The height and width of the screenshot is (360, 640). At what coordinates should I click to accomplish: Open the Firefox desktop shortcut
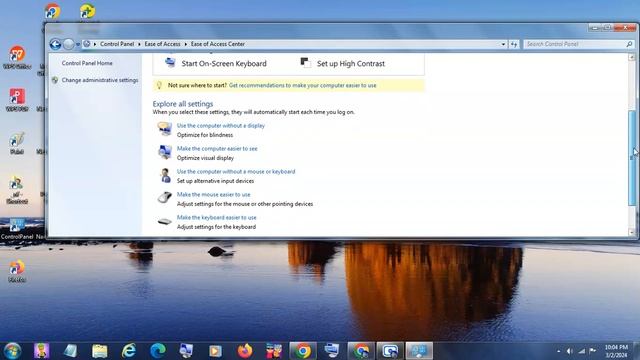coord(17,271)
